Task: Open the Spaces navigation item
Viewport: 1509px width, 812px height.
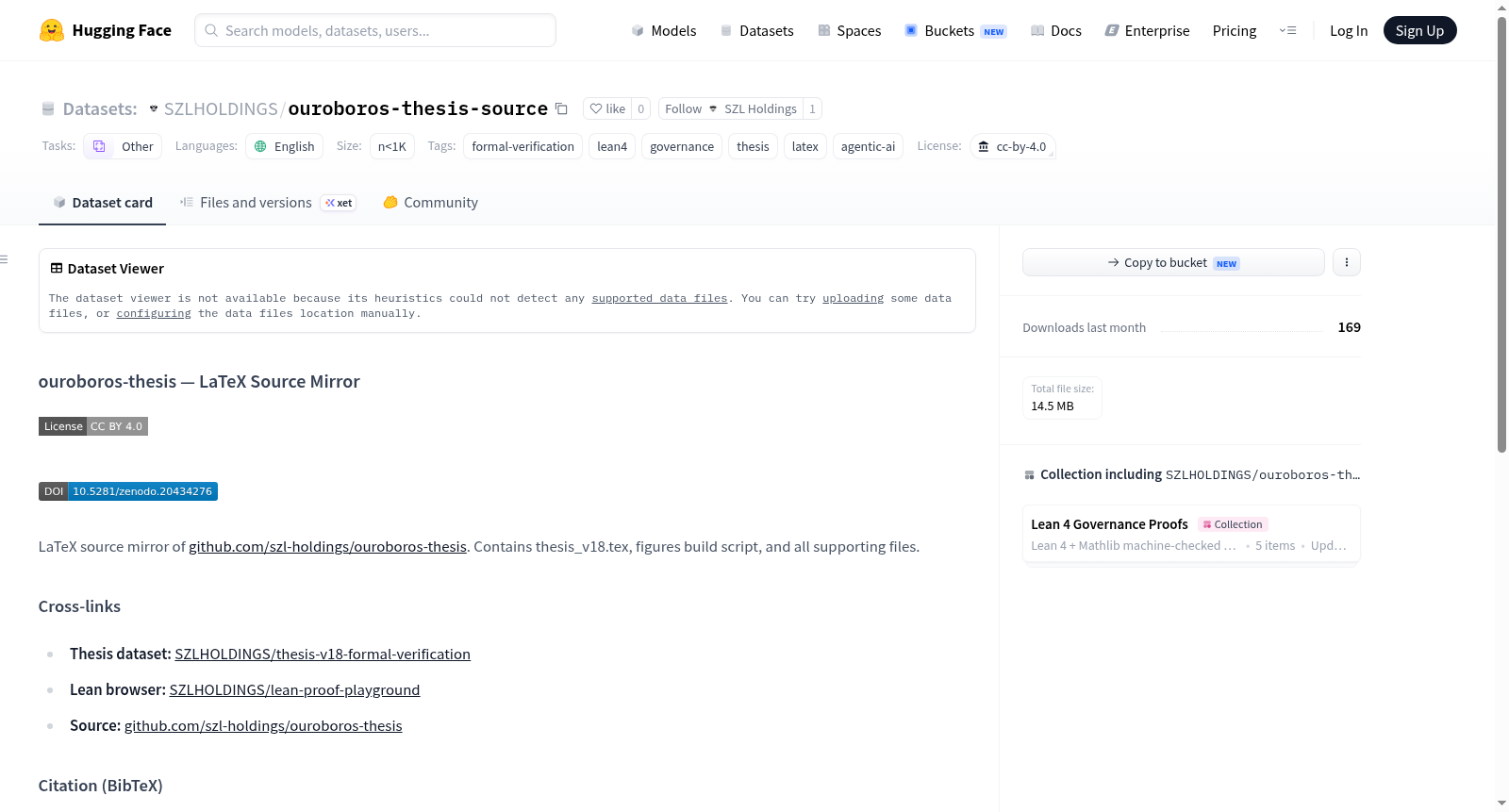Action: tap(849, 30)
